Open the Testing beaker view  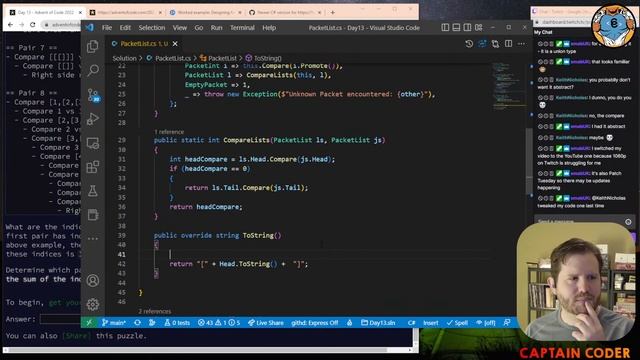click(x=93, y=191)
